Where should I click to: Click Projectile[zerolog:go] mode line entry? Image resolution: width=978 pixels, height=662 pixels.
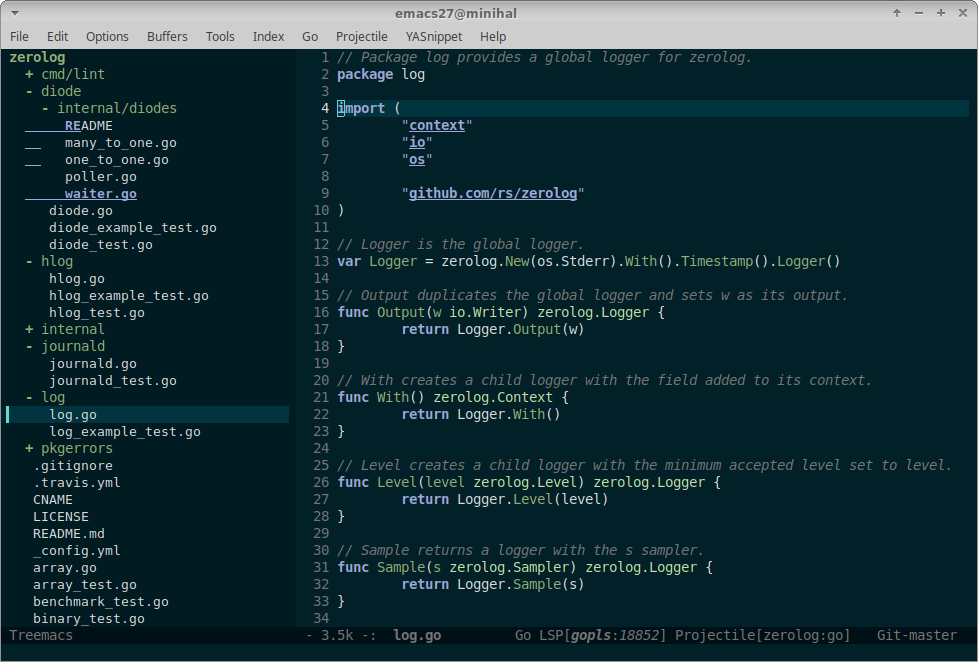(x=762, y=635)
